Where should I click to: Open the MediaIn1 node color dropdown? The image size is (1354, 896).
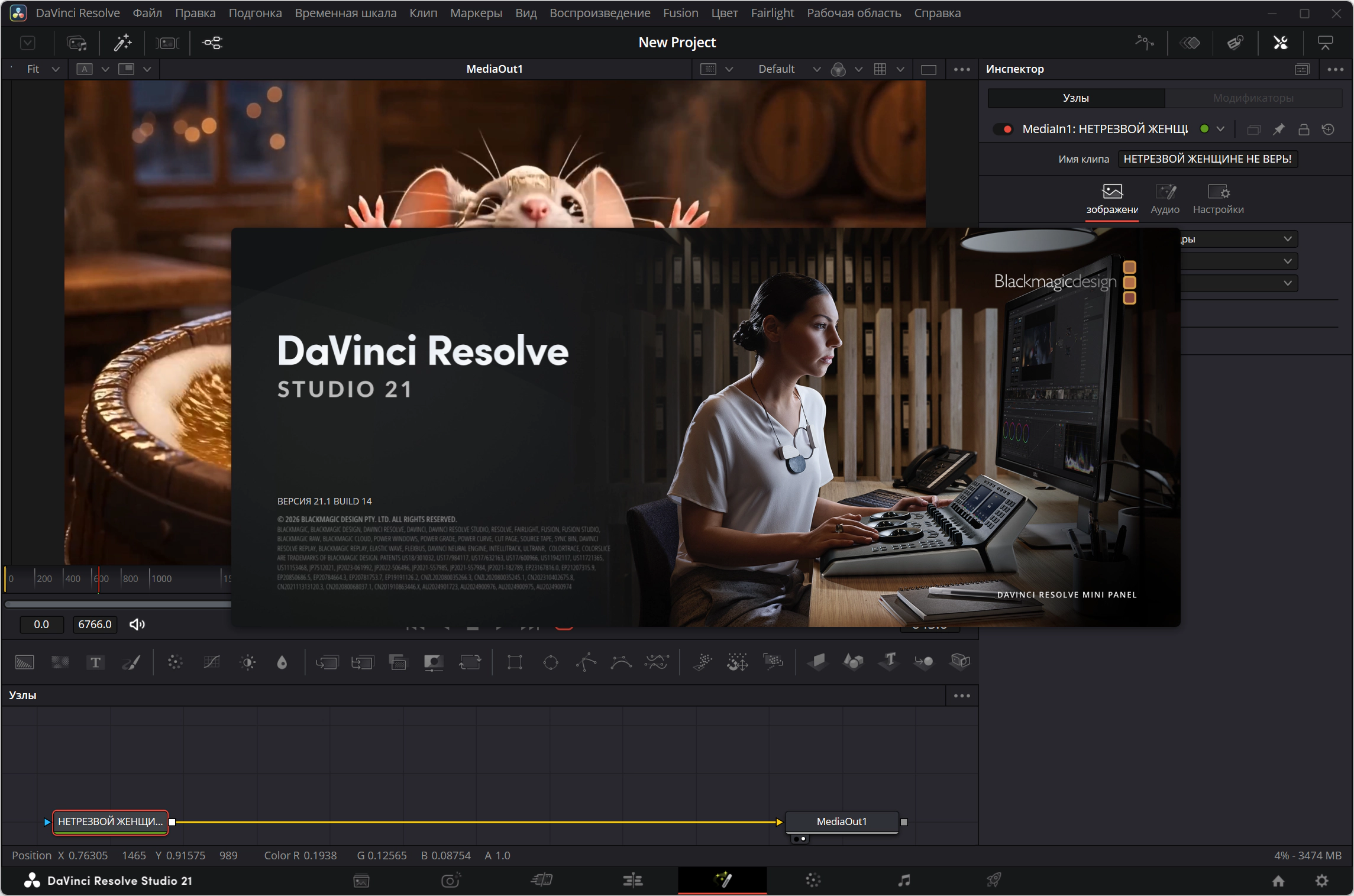[x=1211, y=129]
